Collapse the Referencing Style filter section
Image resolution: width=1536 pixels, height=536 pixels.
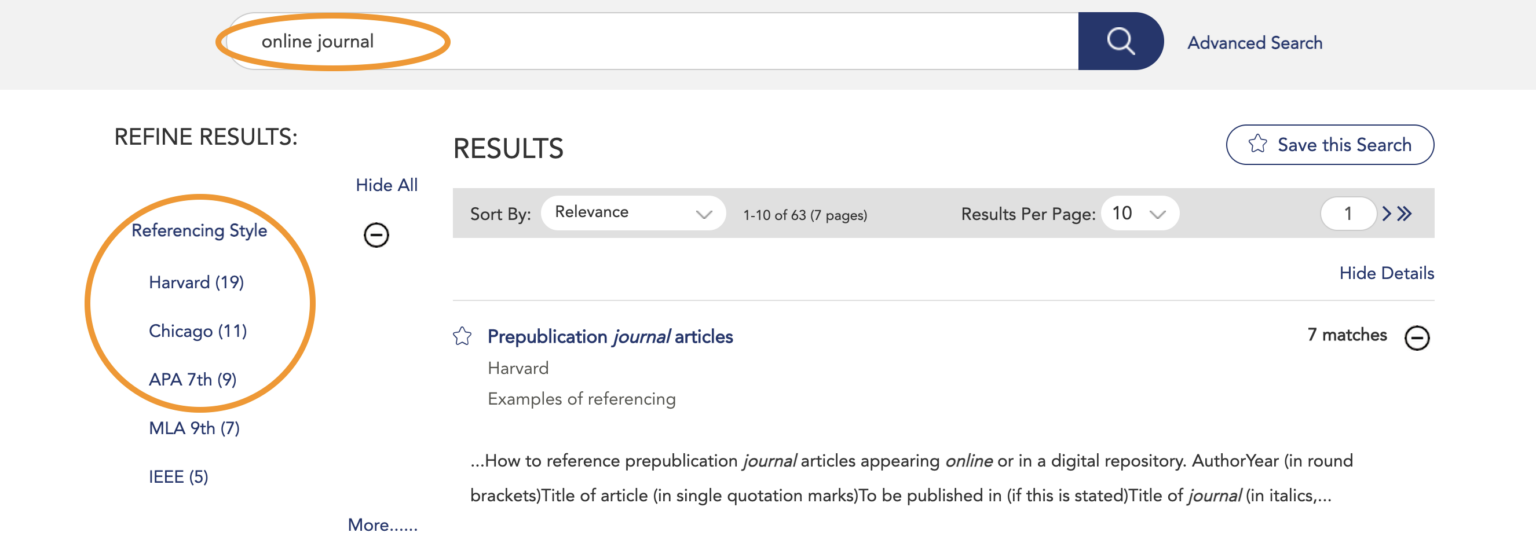376,235
